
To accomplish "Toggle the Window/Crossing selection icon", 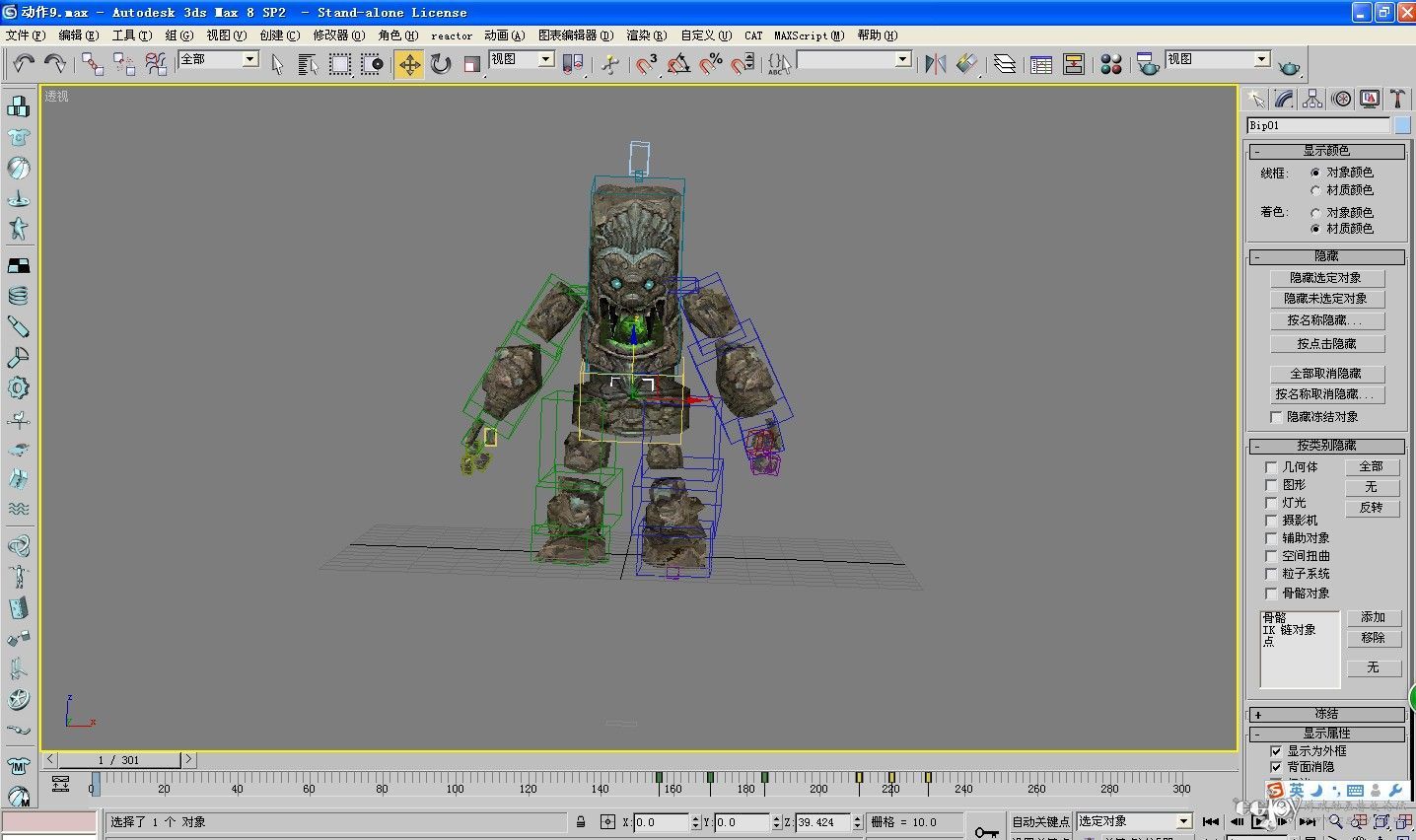I will tap(372, 64).
